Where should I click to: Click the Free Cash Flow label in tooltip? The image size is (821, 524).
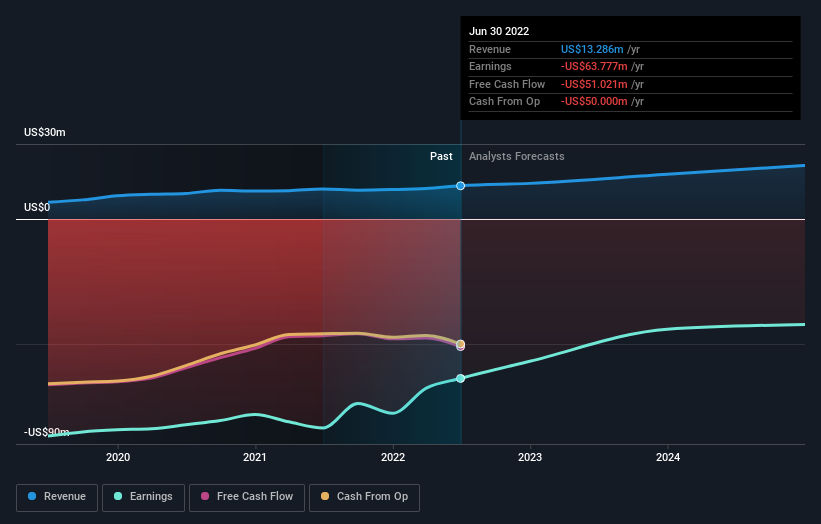[507, 84]
